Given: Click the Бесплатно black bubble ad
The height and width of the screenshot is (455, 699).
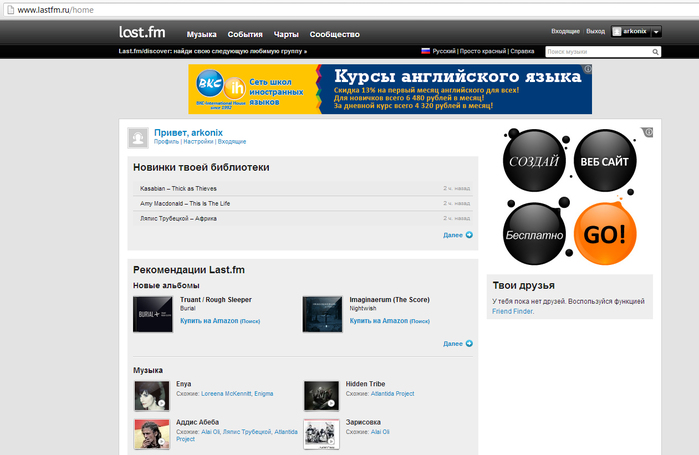Looking at the screenshot, I should click(x=534, y=234).
